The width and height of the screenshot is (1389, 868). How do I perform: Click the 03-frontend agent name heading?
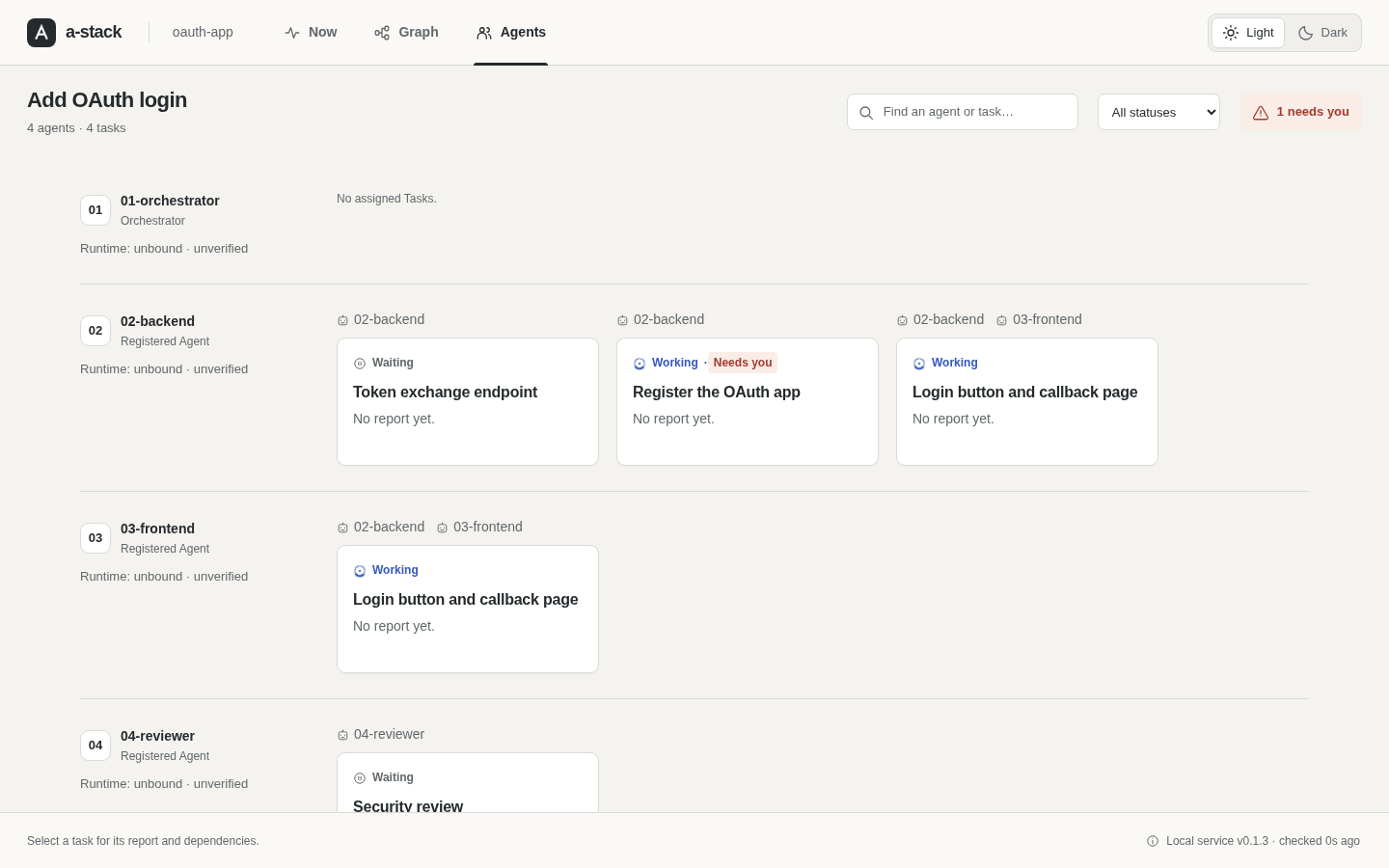tap(157, 529)
